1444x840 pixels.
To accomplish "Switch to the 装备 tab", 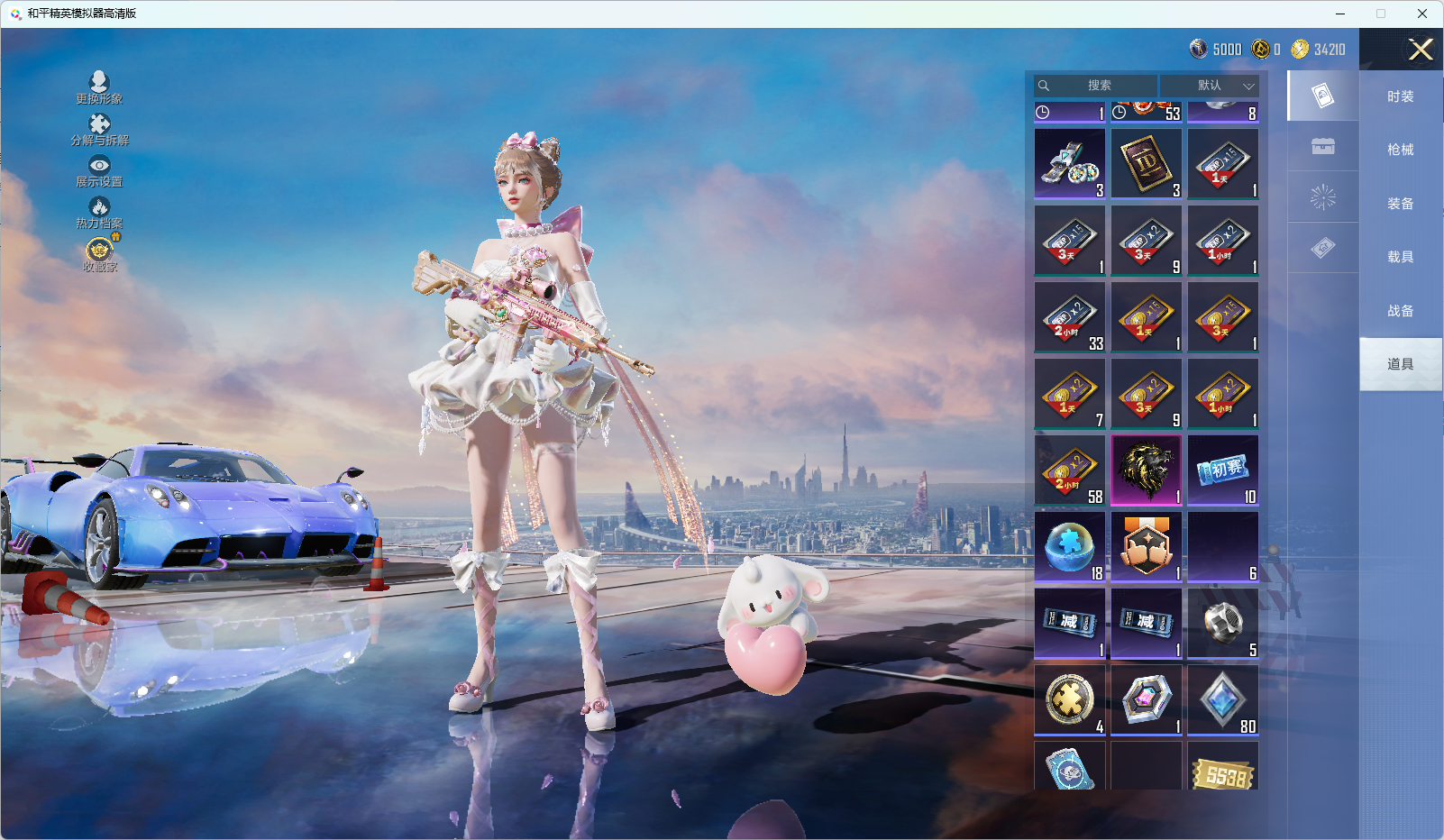I will point(1401,204).
